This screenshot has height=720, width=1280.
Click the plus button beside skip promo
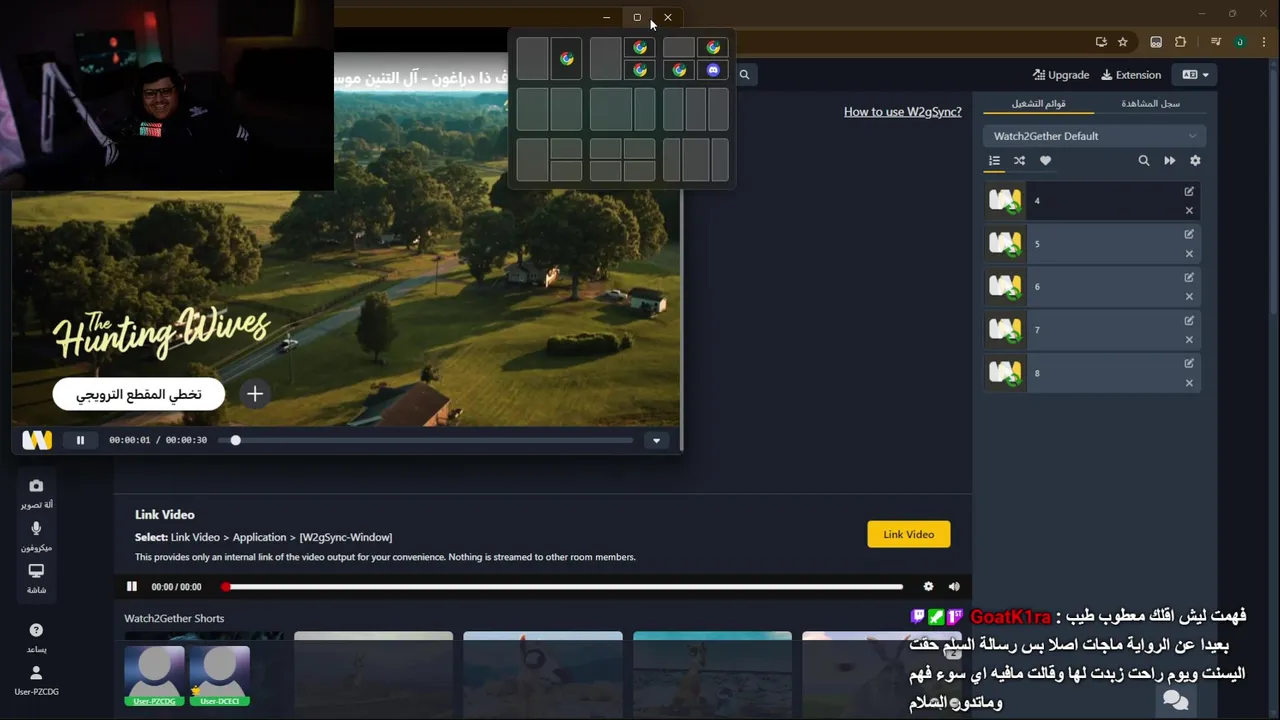tap(255, 394)
